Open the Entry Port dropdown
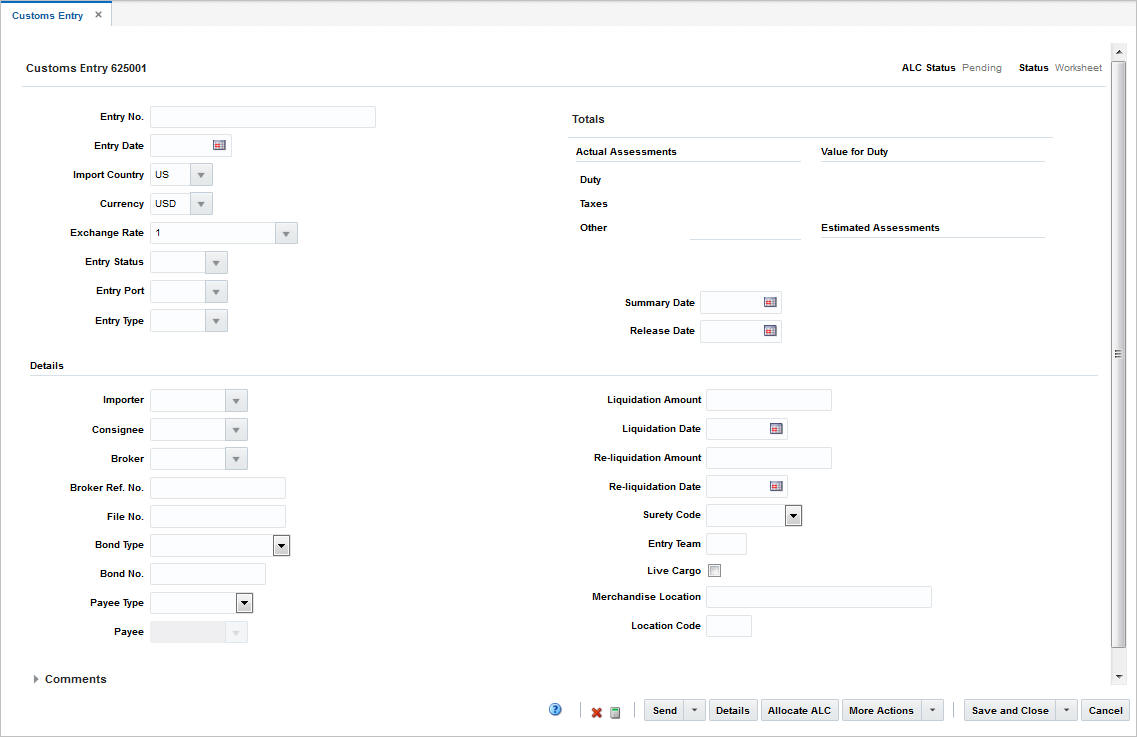Screen dimensions: 1137x737 (x=216, y=292)
